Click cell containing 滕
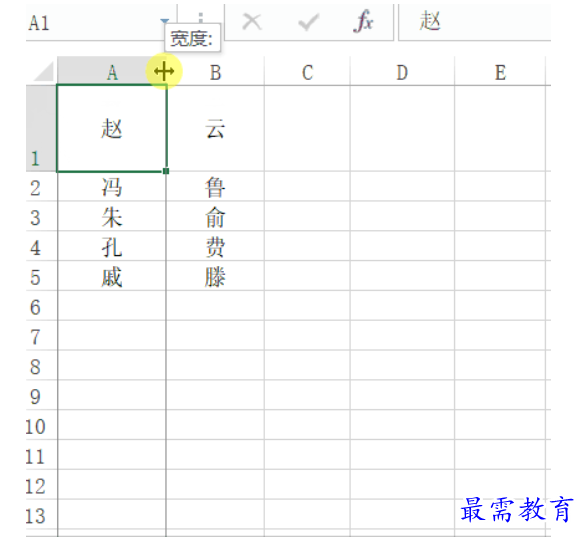The width and height of the screenshot is (582, 541). pos(215,276)
